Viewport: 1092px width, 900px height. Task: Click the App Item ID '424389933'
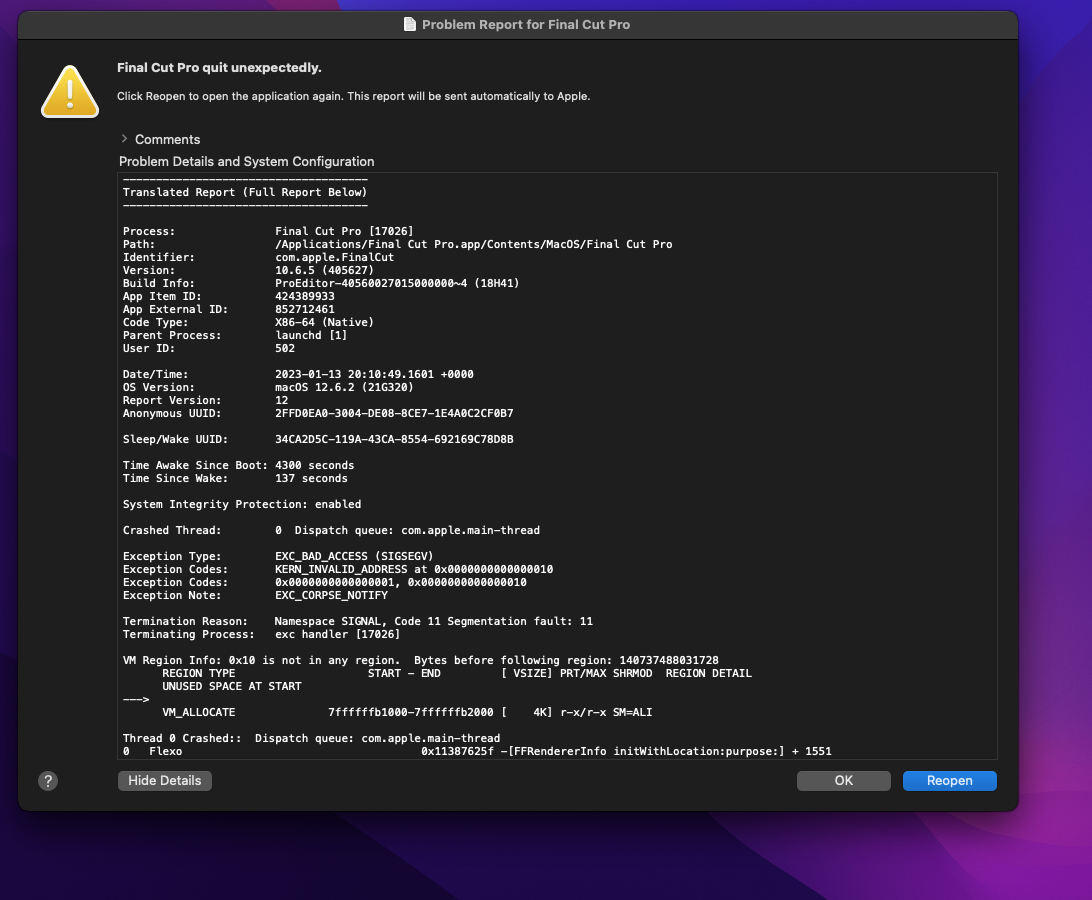click(304, 296)
